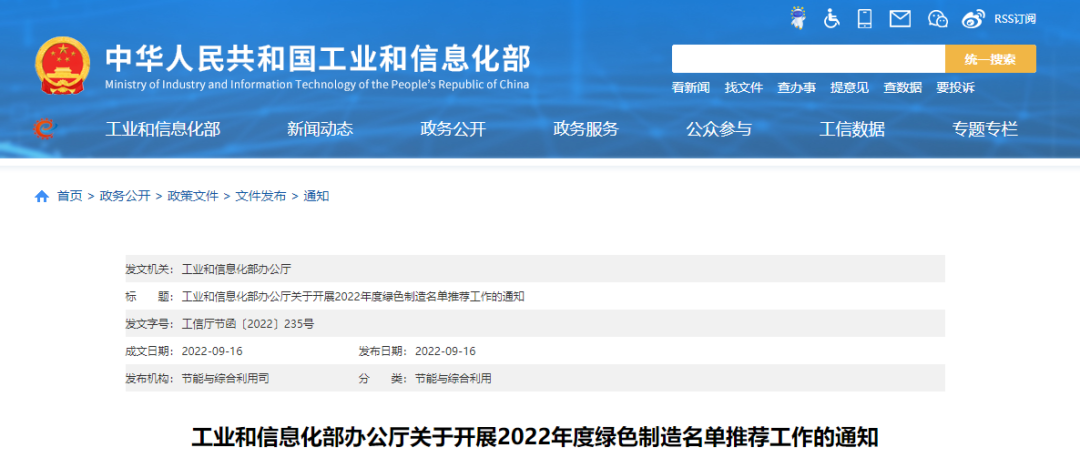Select 政务服务 in the navigation bar

click(x=586, y=128)
